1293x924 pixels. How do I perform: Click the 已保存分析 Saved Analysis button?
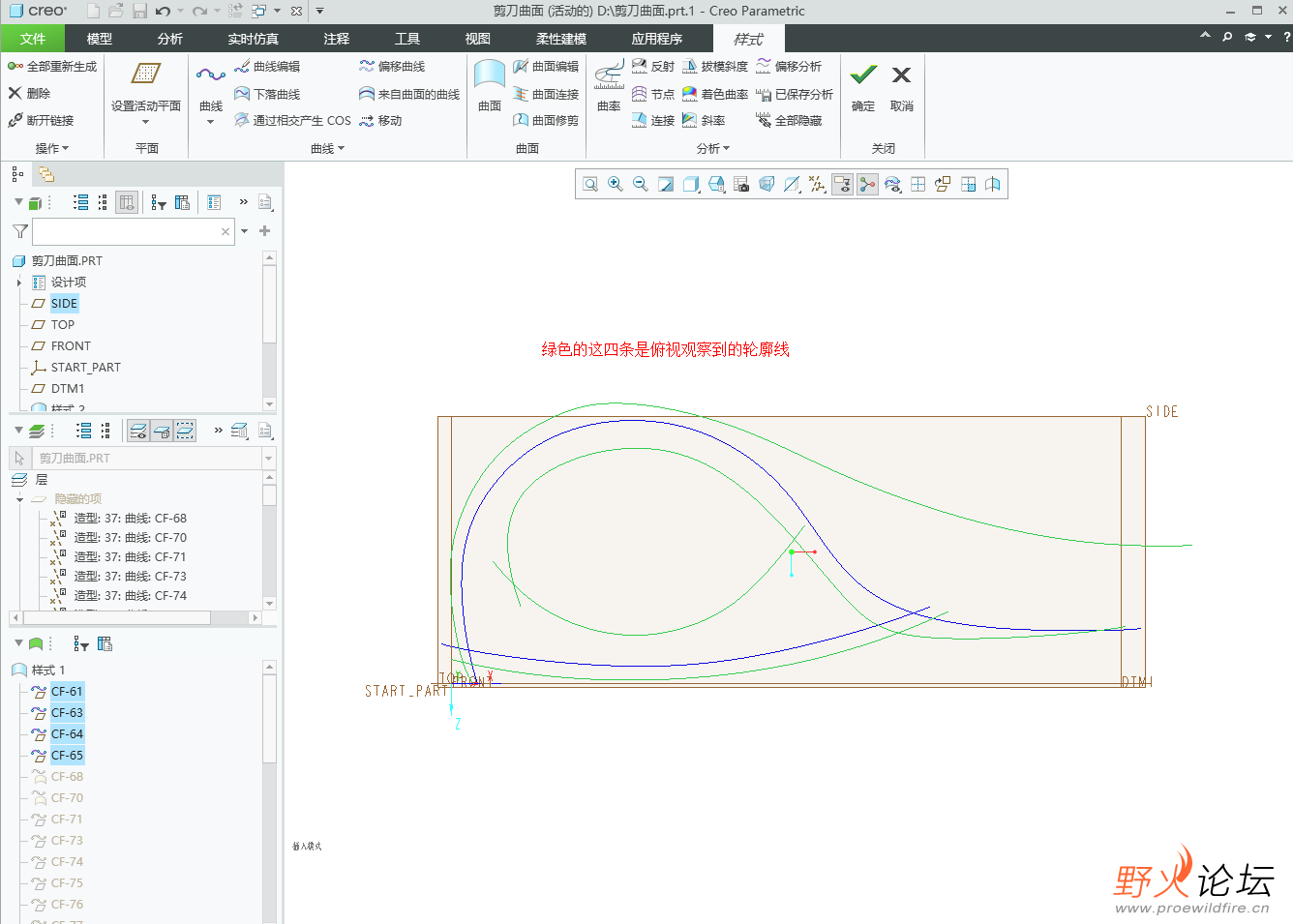(796, 94)
